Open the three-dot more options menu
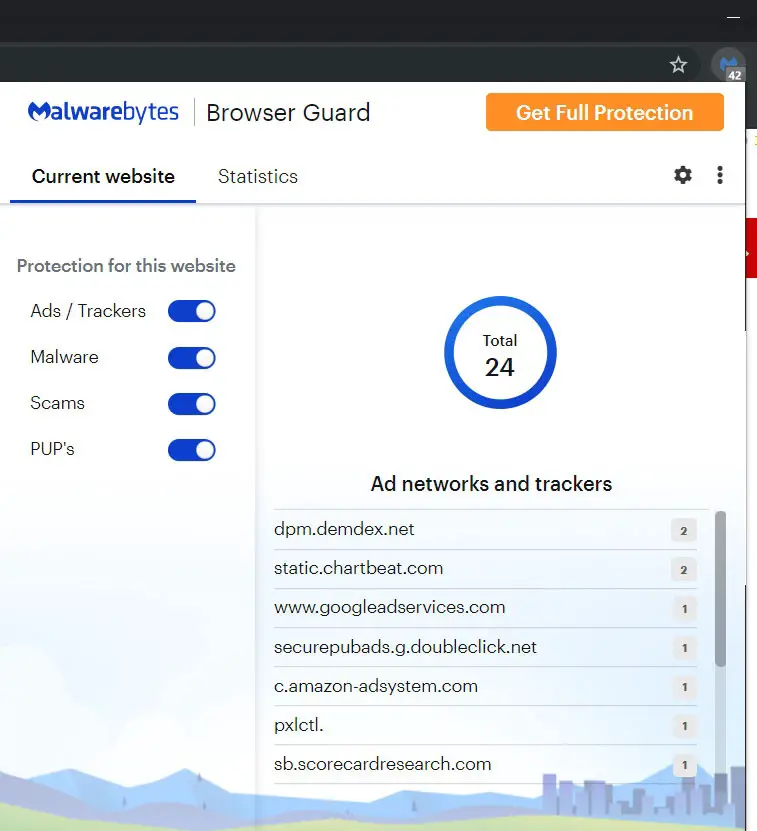This screenshot has width=757, height=831. pos(719,175)
